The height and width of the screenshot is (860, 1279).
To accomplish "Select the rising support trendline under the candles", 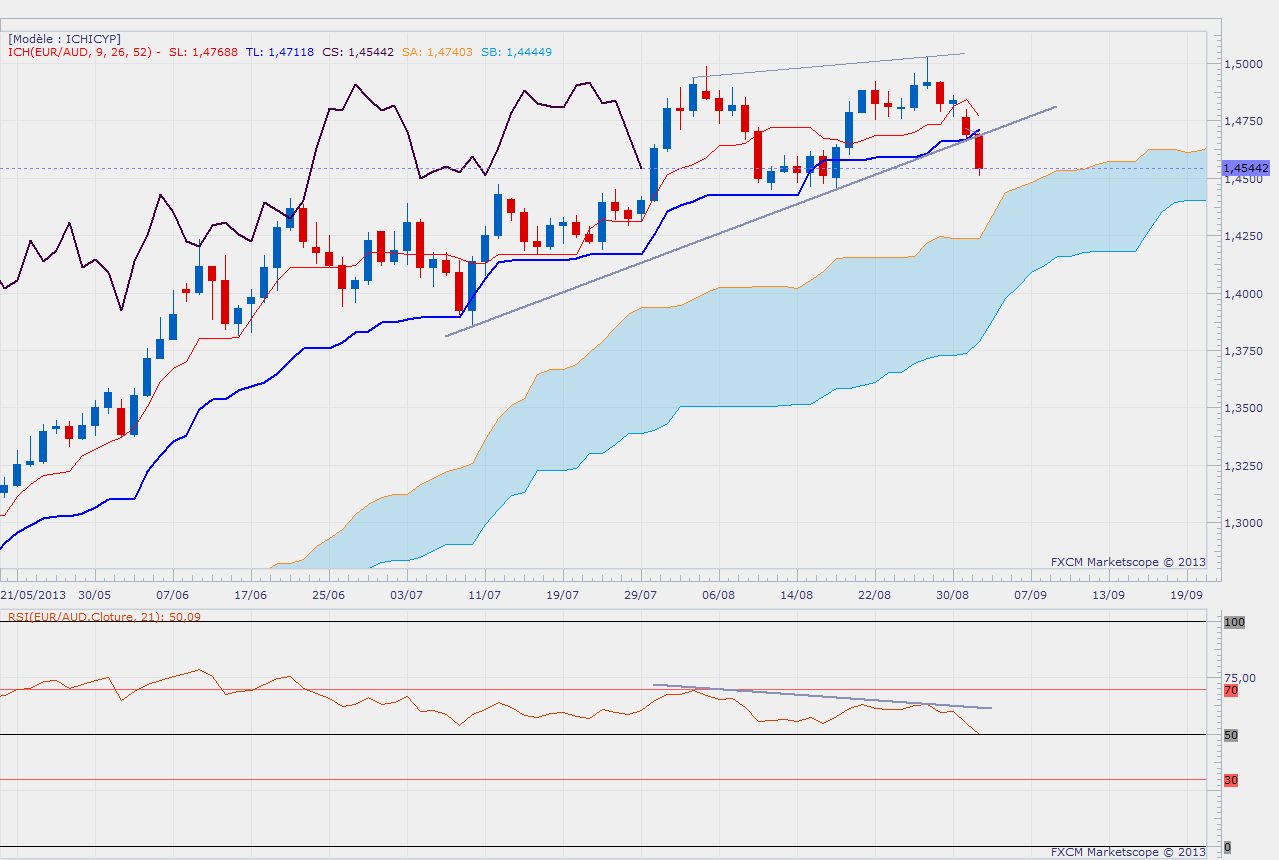I will (750, 221).
